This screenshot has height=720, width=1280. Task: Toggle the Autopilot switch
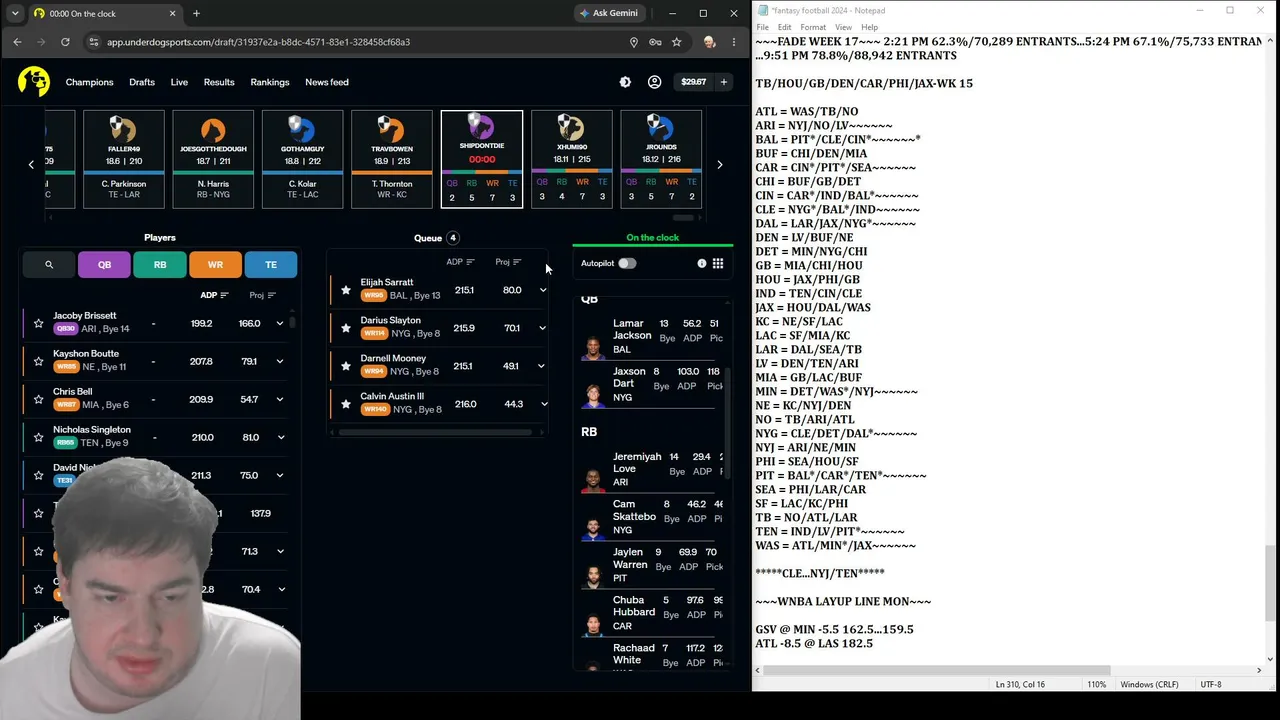pyautogui.click(x=627, y=263)
